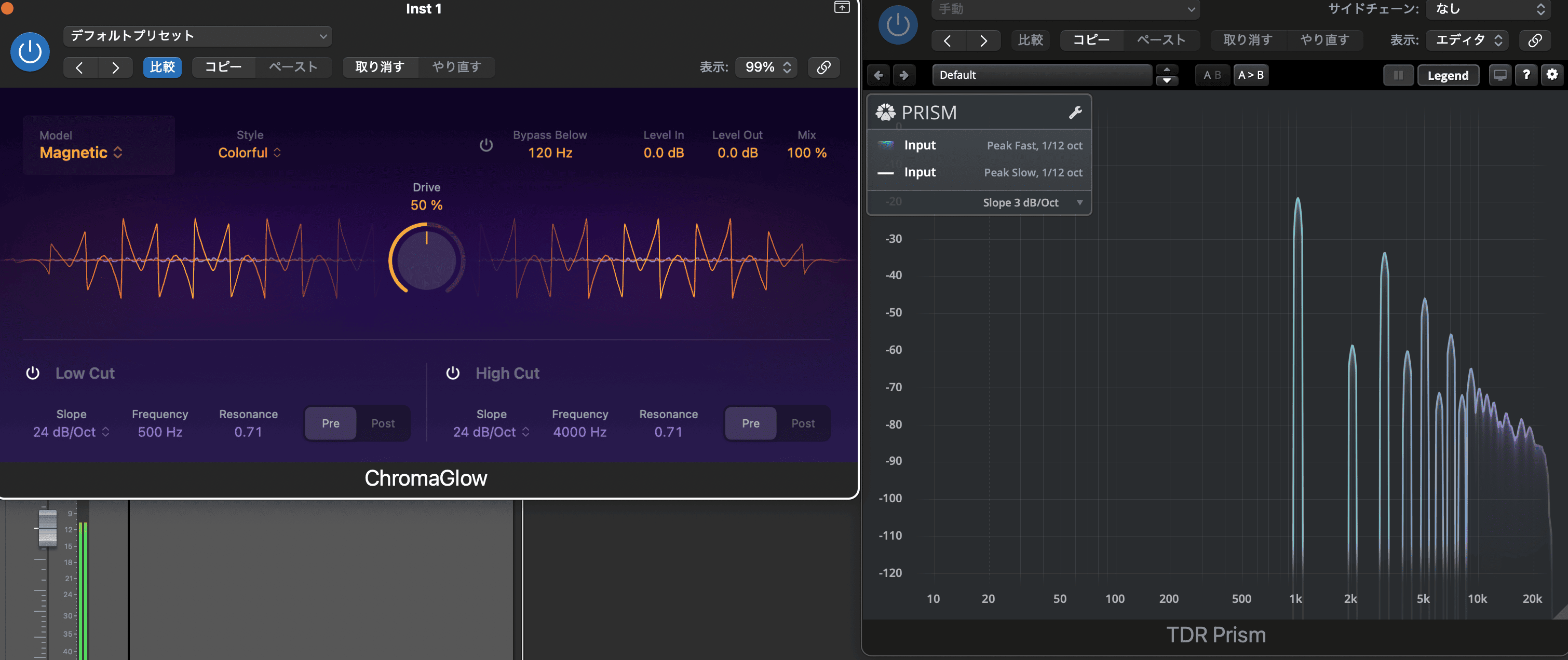The width and height of the screenshot is (1568, 660).
Task: Click the channel volume fader handle
Action: click(47, 528)
